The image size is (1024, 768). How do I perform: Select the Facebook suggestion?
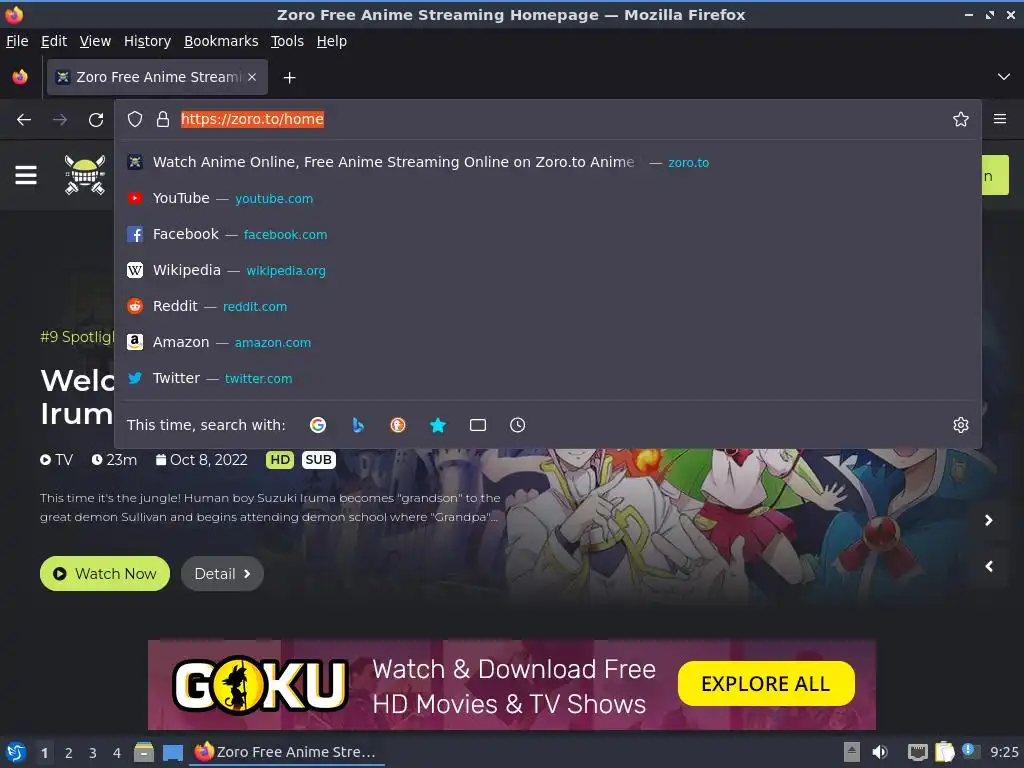coord(547,234)
